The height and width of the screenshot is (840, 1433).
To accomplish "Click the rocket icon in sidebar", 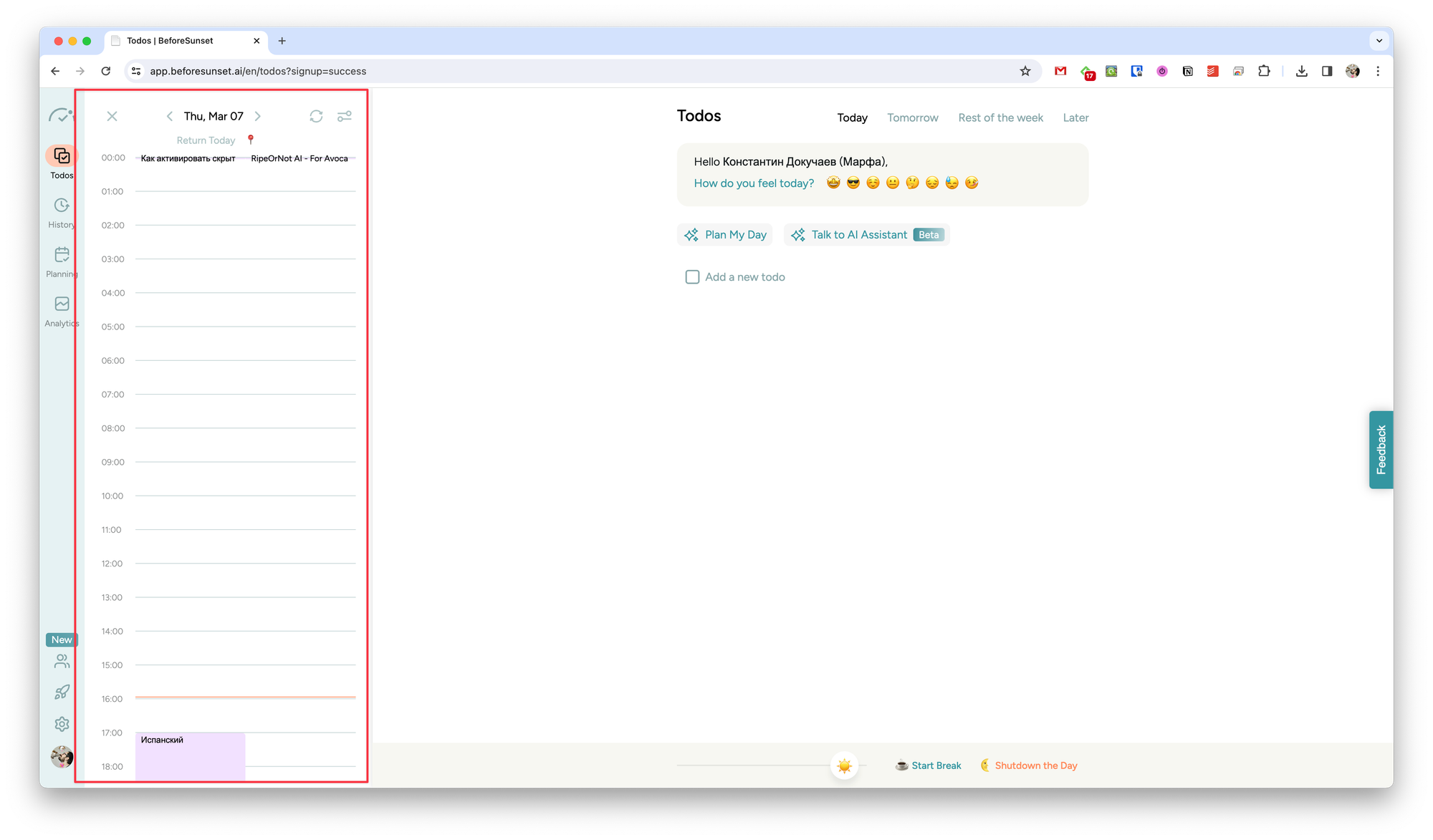I will [x=62, y=692].
